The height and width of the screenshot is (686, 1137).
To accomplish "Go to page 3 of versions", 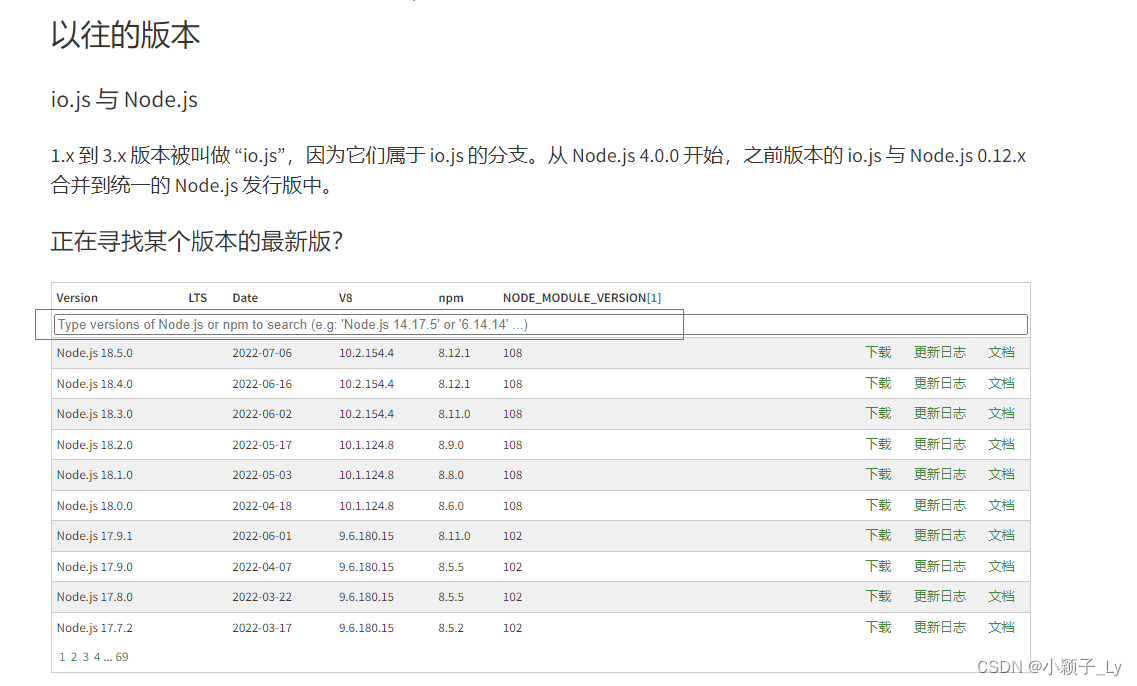I will point(86,657).
